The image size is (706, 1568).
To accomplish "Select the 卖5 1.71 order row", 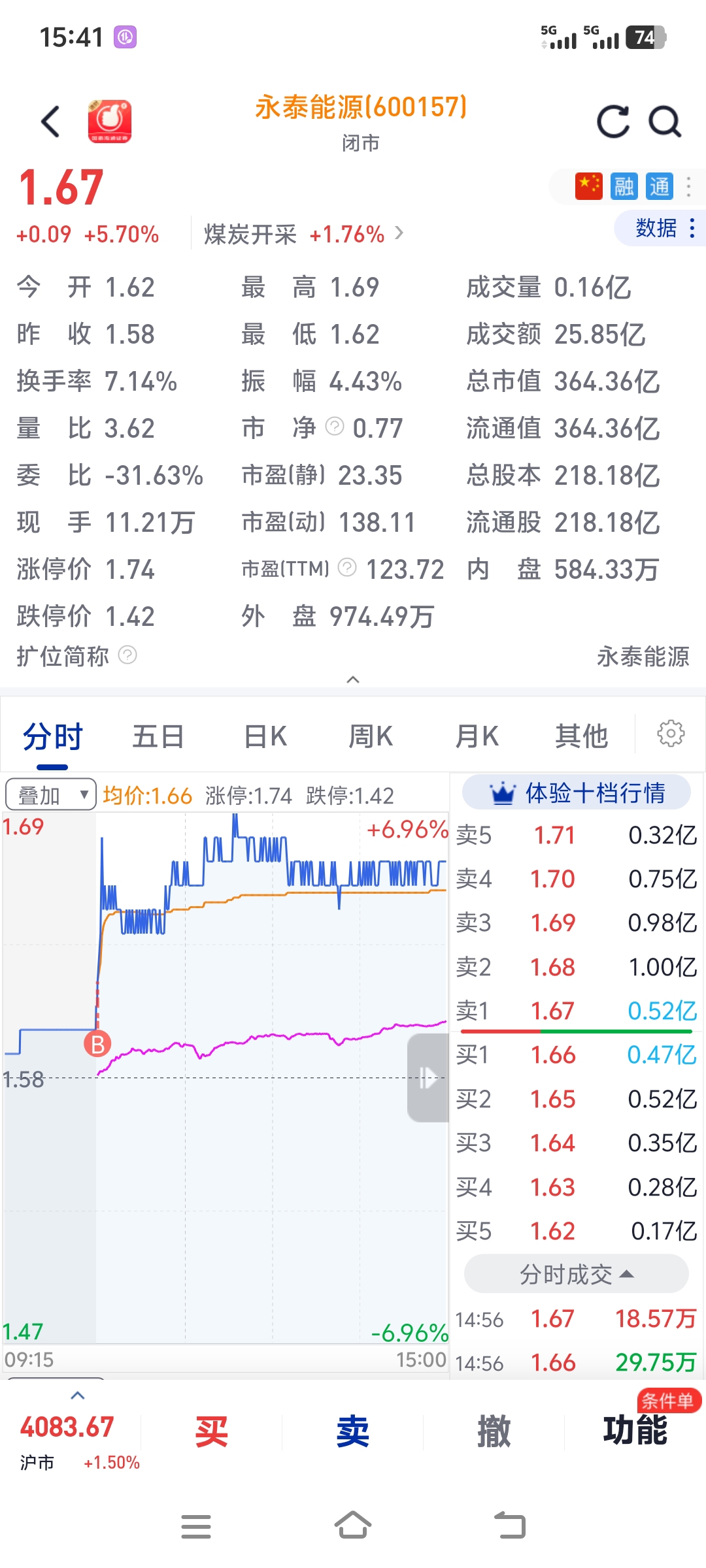I will tap(577, 835).
